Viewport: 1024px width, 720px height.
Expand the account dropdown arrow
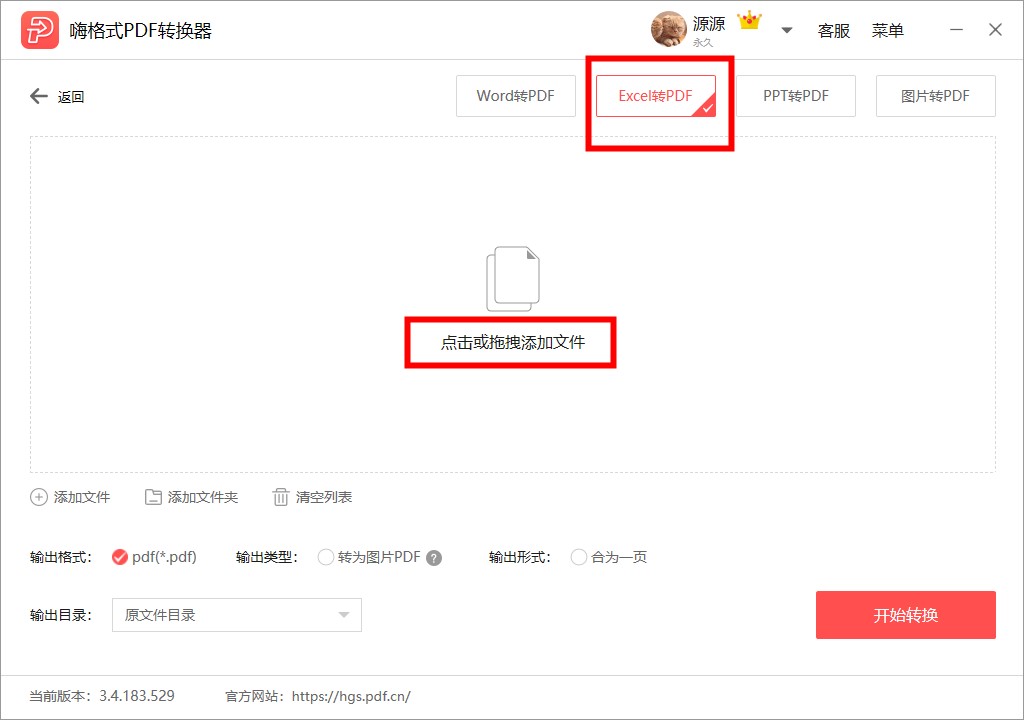(787, 30)
